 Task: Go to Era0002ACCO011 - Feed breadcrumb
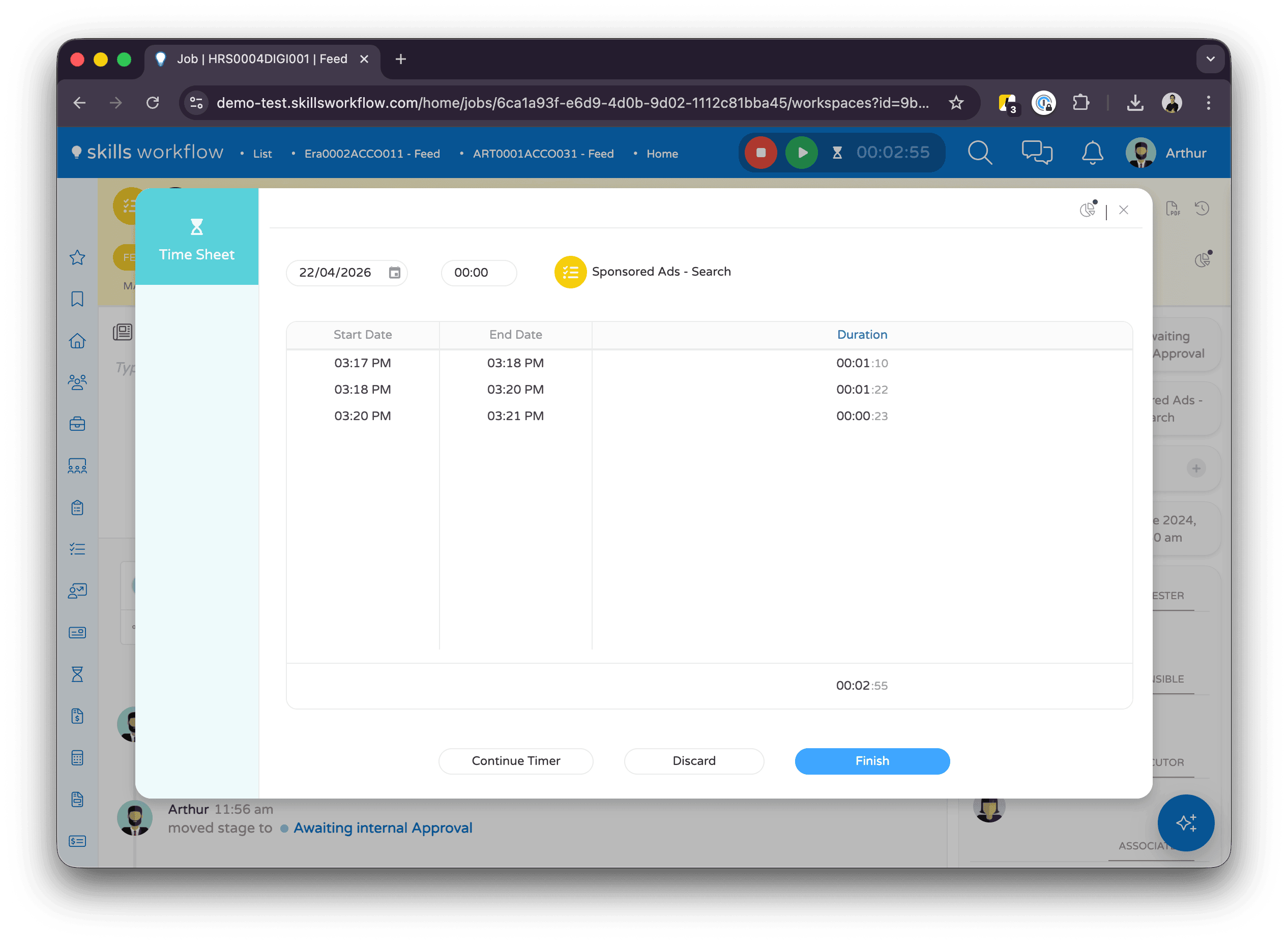point(372,154)
